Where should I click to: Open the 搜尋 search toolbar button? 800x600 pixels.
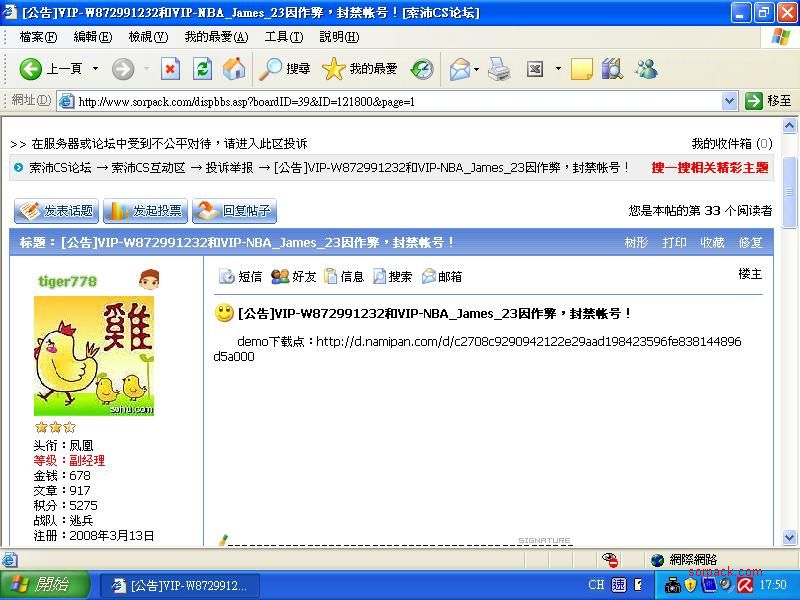tap(285, 69)
